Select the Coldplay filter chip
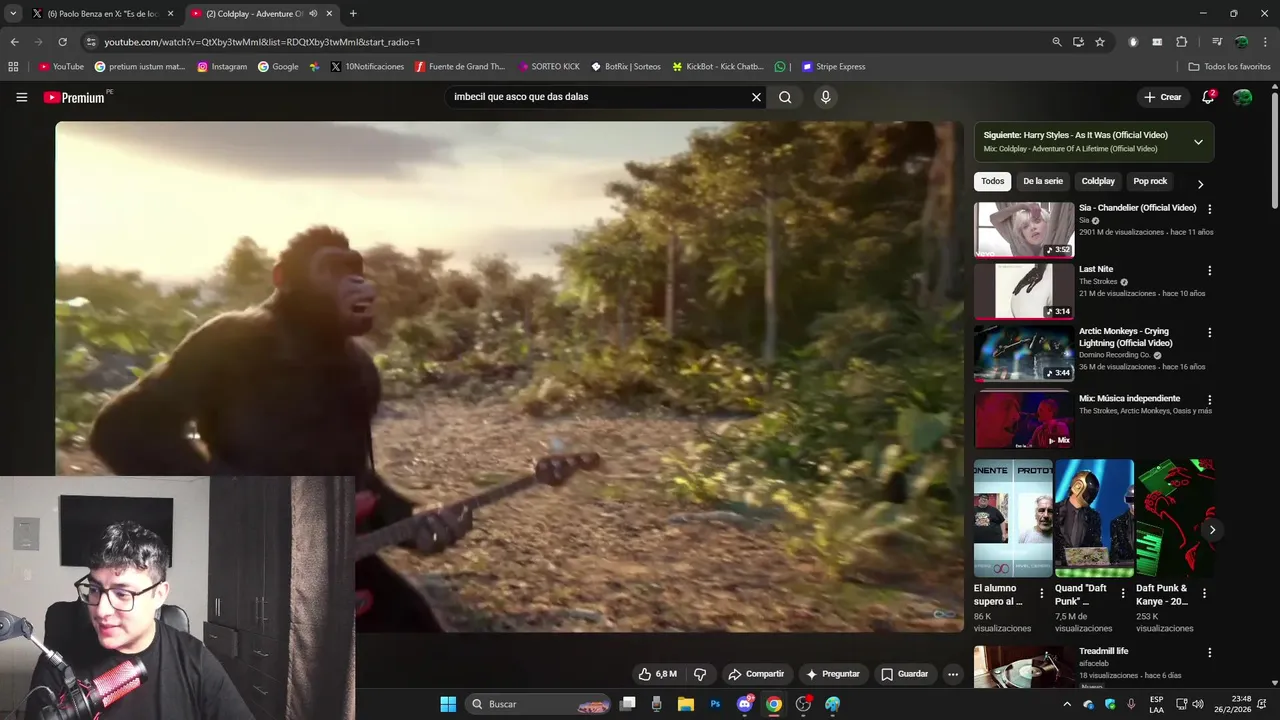This screenshot has width=1280, height=720. click(1098, 181)
